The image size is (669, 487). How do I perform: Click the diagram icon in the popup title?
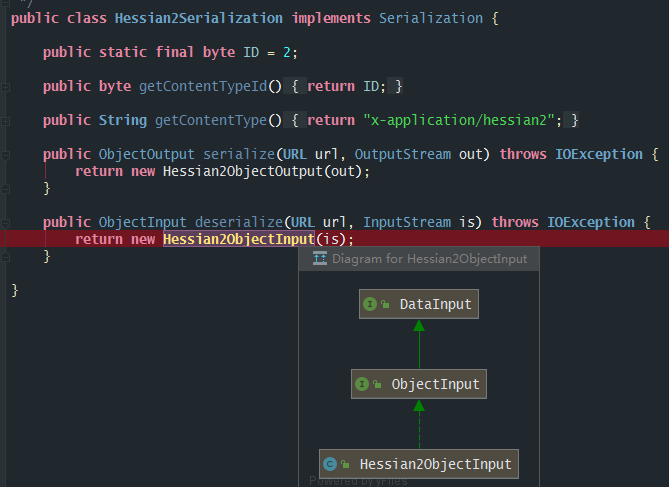click(320, 259)
